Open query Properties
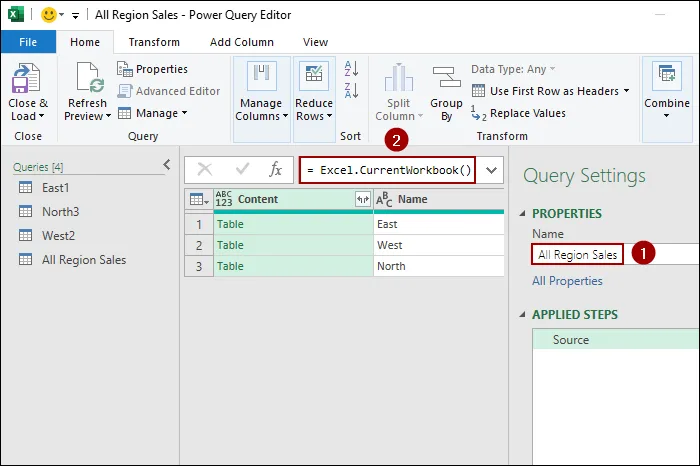 click(x=152, y=69)
